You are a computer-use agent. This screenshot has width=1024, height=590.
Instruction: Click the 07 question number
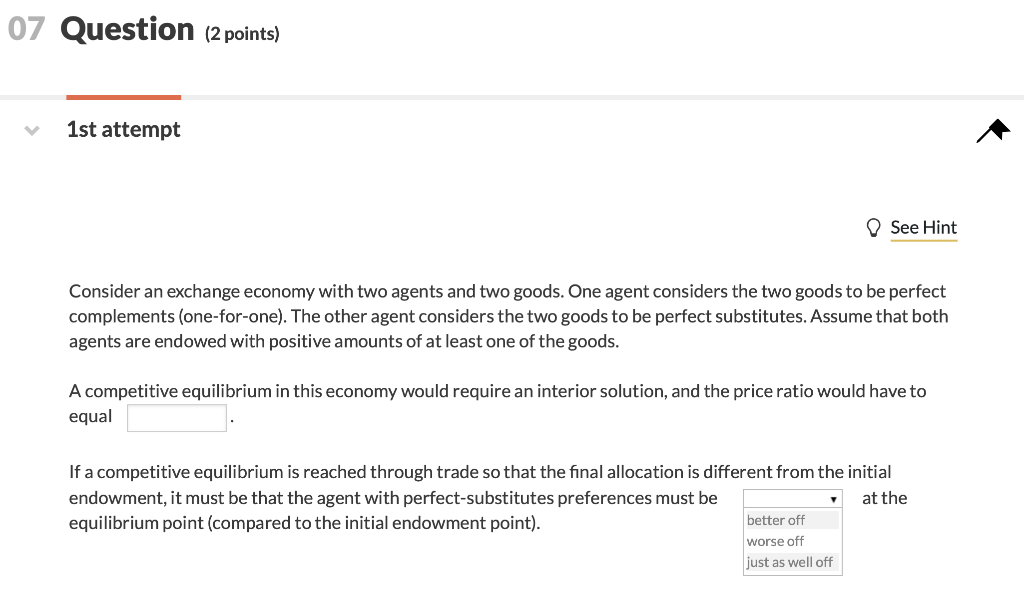(26, 29)
